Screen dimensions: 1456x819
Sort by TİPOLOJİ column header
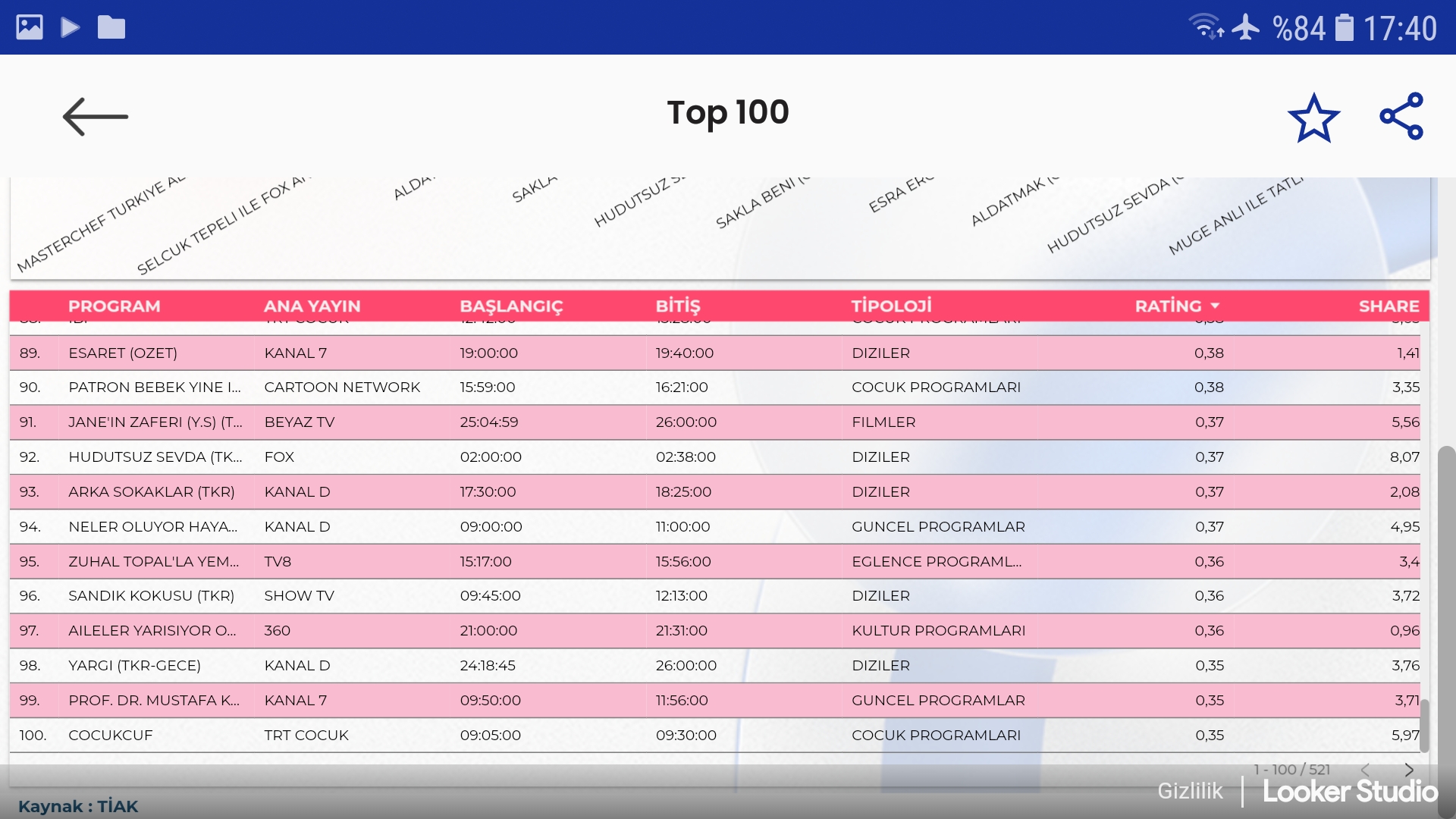pyautogui.click(x=891, y=306)
